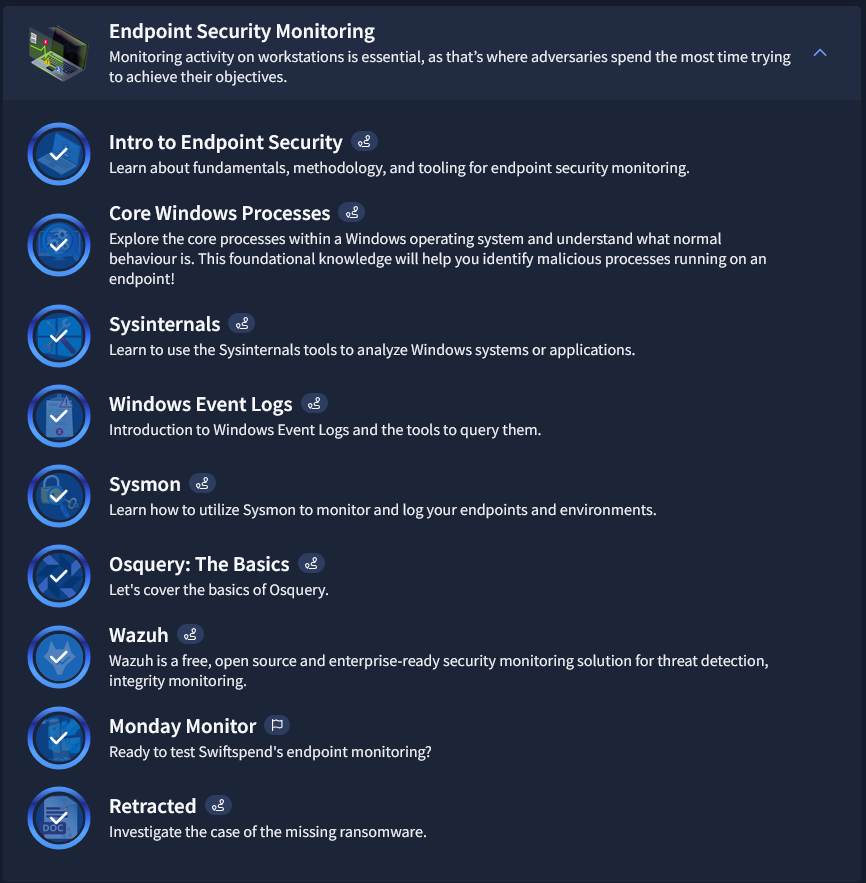
Task: Click walkthrough icon beside Intro to Endpoint Security
Action: click(x=364, y=141)
